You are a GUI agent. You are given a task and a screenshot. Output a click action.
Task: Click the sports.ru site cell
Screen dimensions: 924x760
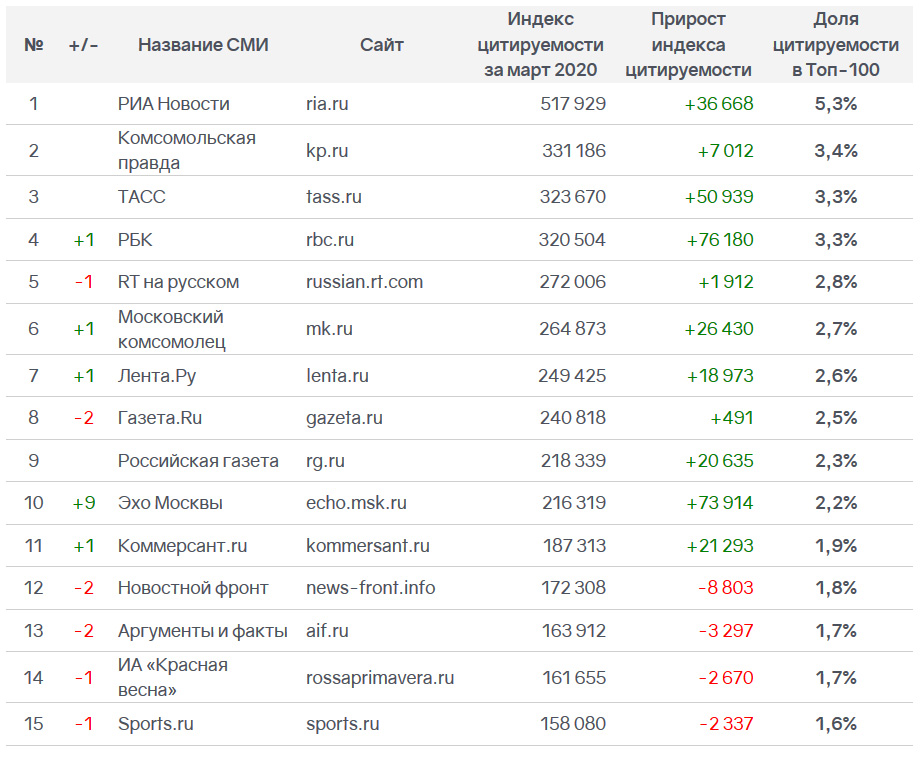[x=342, y=723]
